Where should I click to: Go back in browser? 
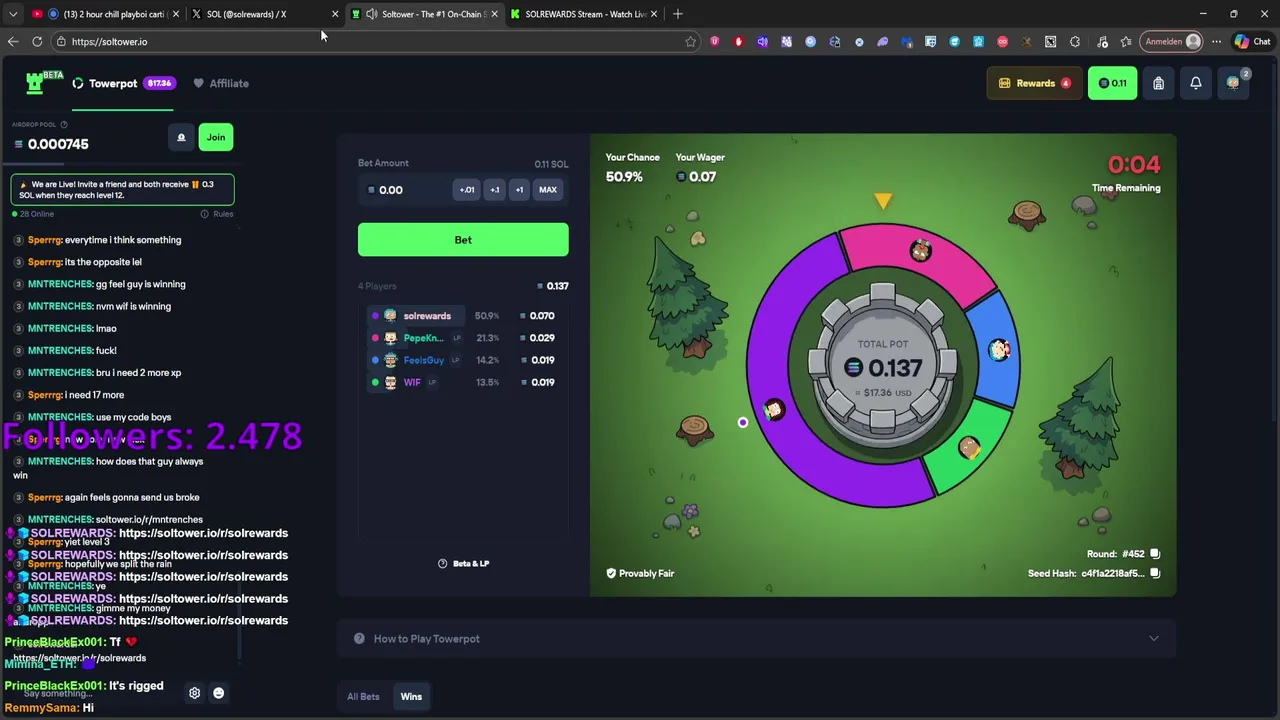tap(13, 41)
